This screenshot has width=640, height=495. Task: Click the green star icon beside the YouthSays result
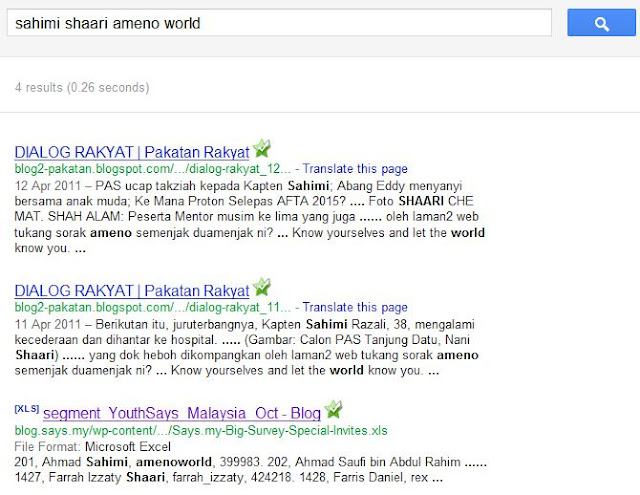tap(333, 409)
